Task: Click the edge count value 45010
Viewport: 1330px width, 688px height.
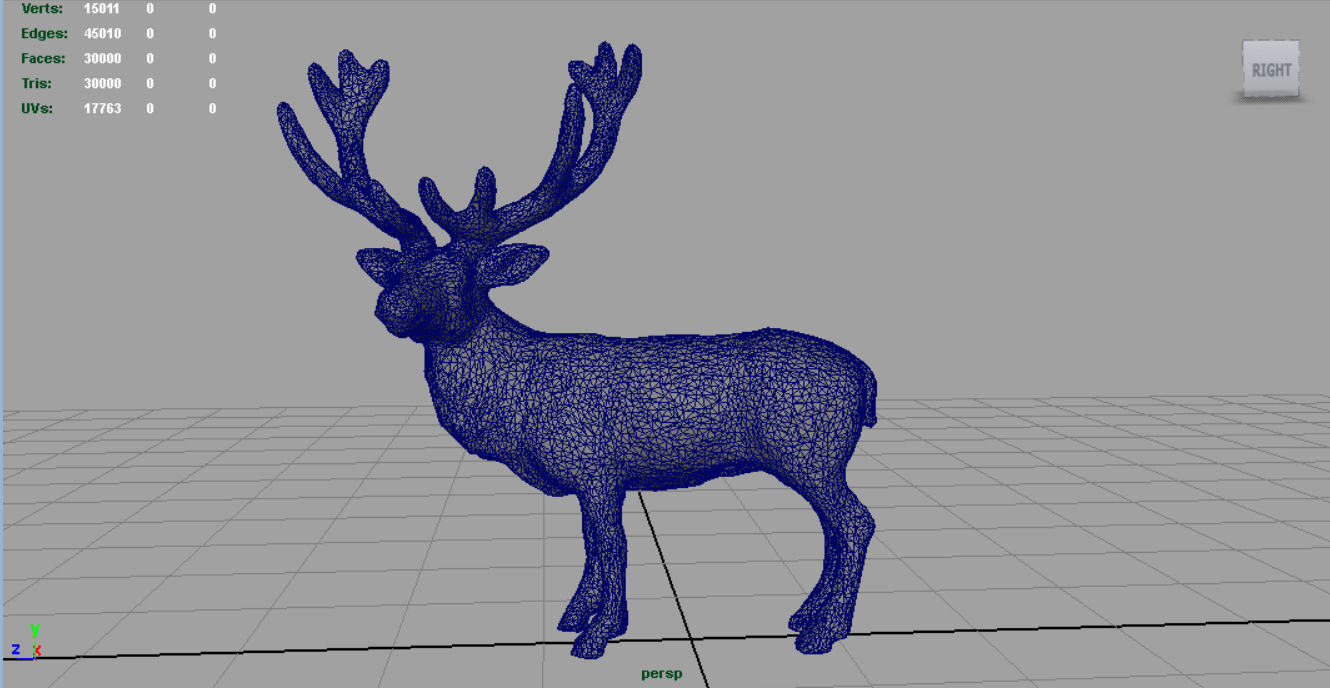Action: point(102,34)
